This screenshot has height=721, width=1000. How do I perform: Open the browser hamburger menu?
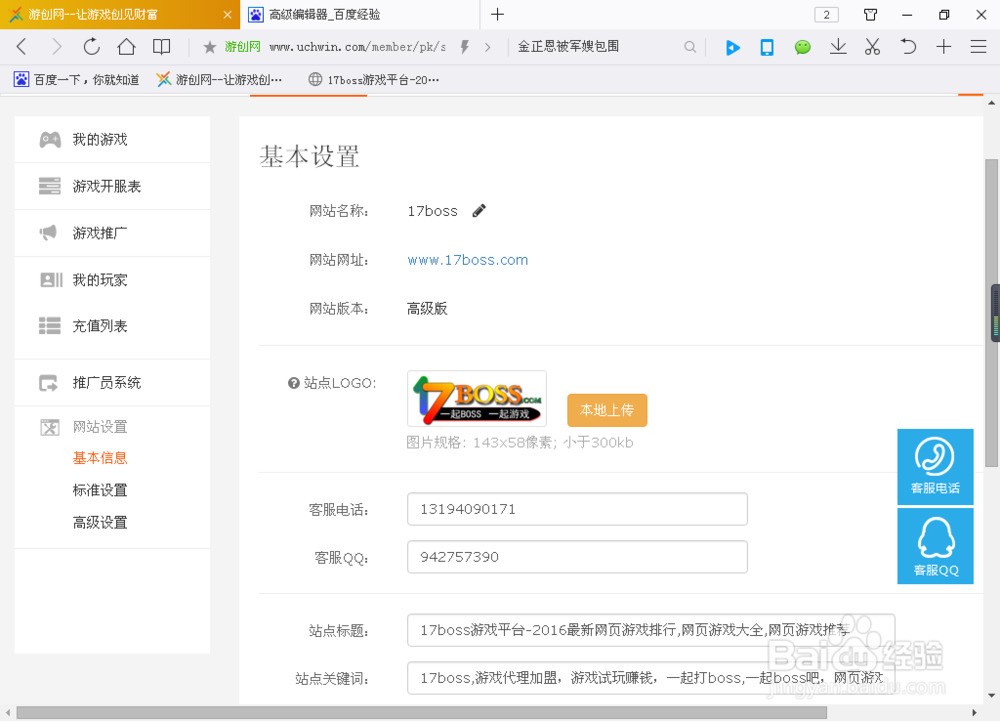[x=978, y=47]
